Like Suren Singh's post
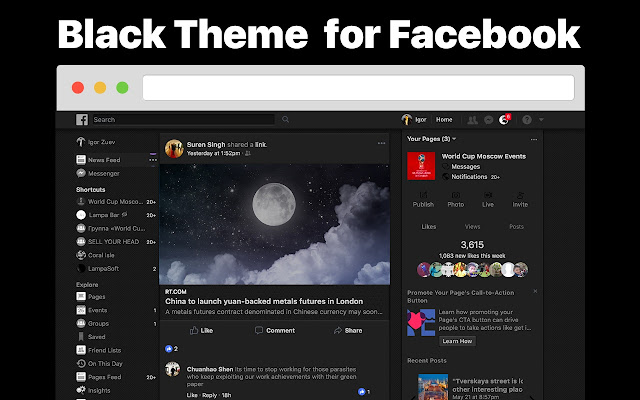 point(202,330)
